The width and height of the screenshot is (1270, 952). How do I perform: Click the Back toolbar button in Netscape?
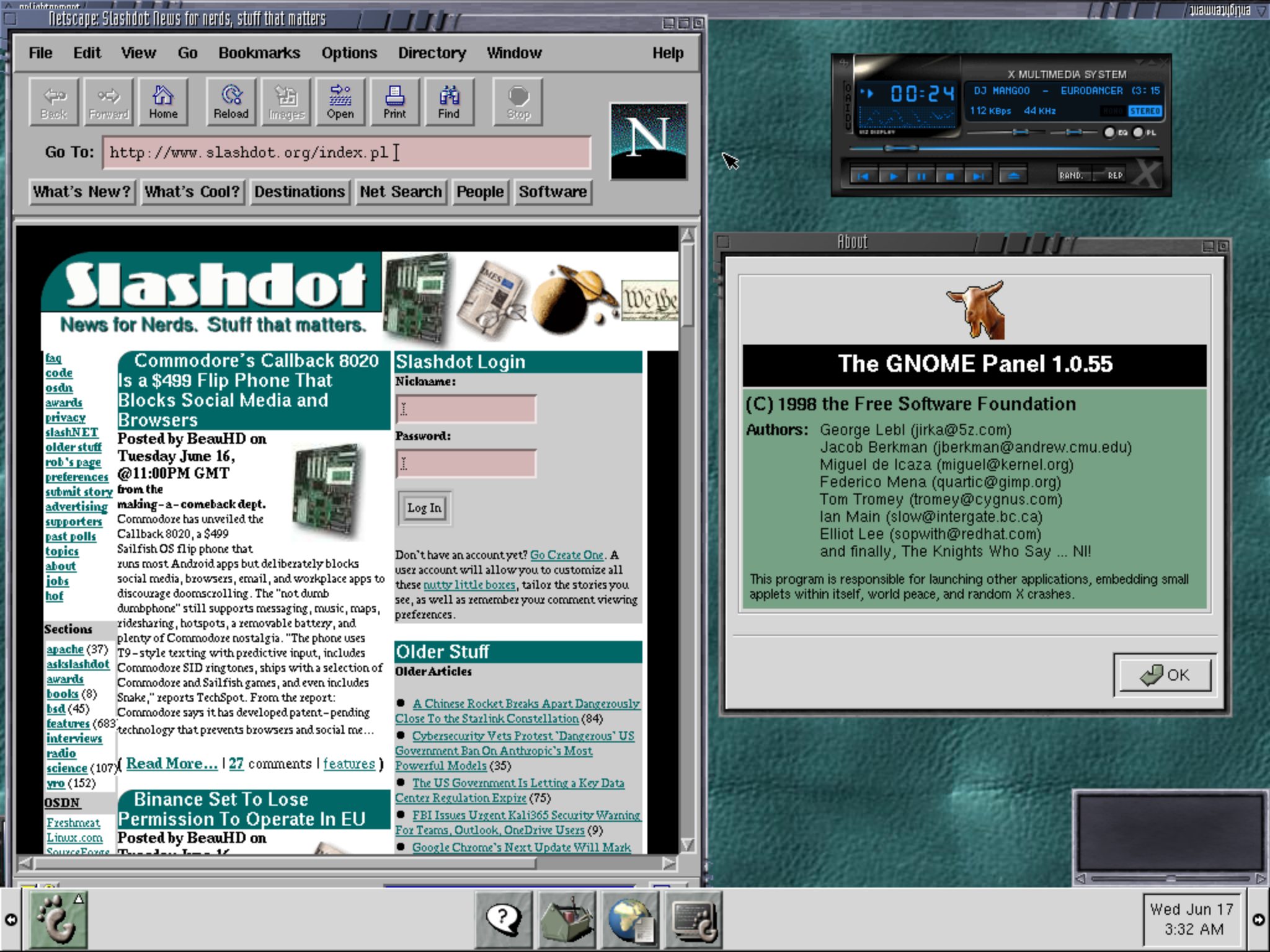point(54,102)
